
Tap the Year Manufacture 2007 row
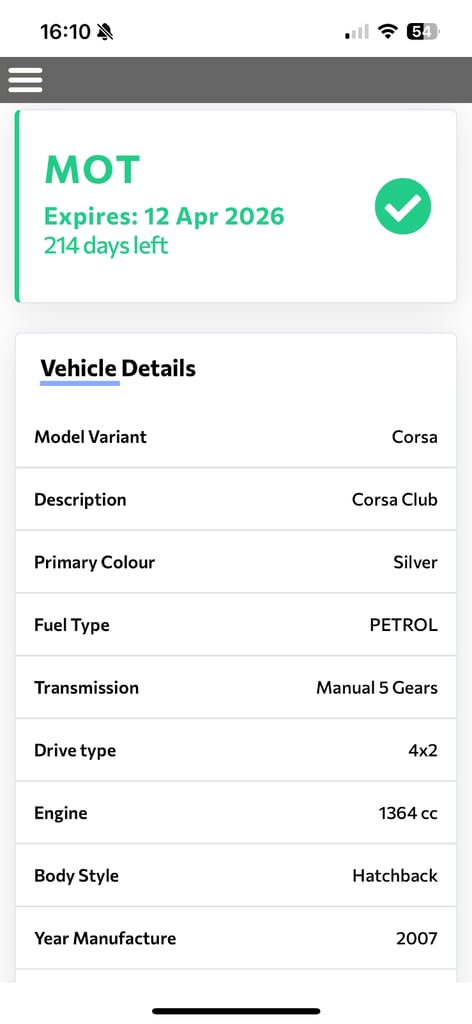coord(236,938)
